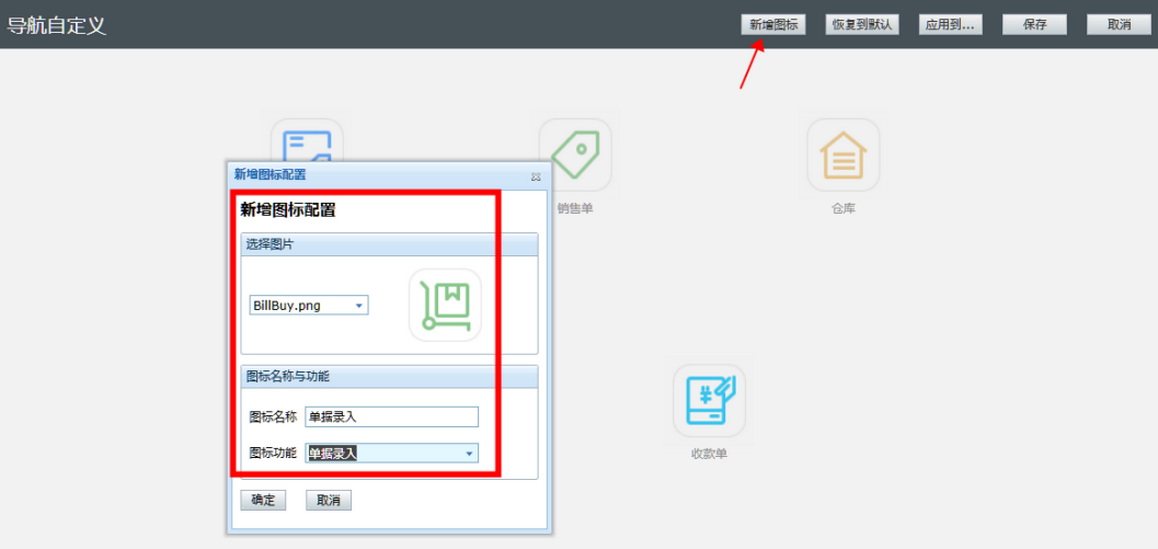Open the 应用到... option
This screenshot has width=1158, height=549.
949,25
